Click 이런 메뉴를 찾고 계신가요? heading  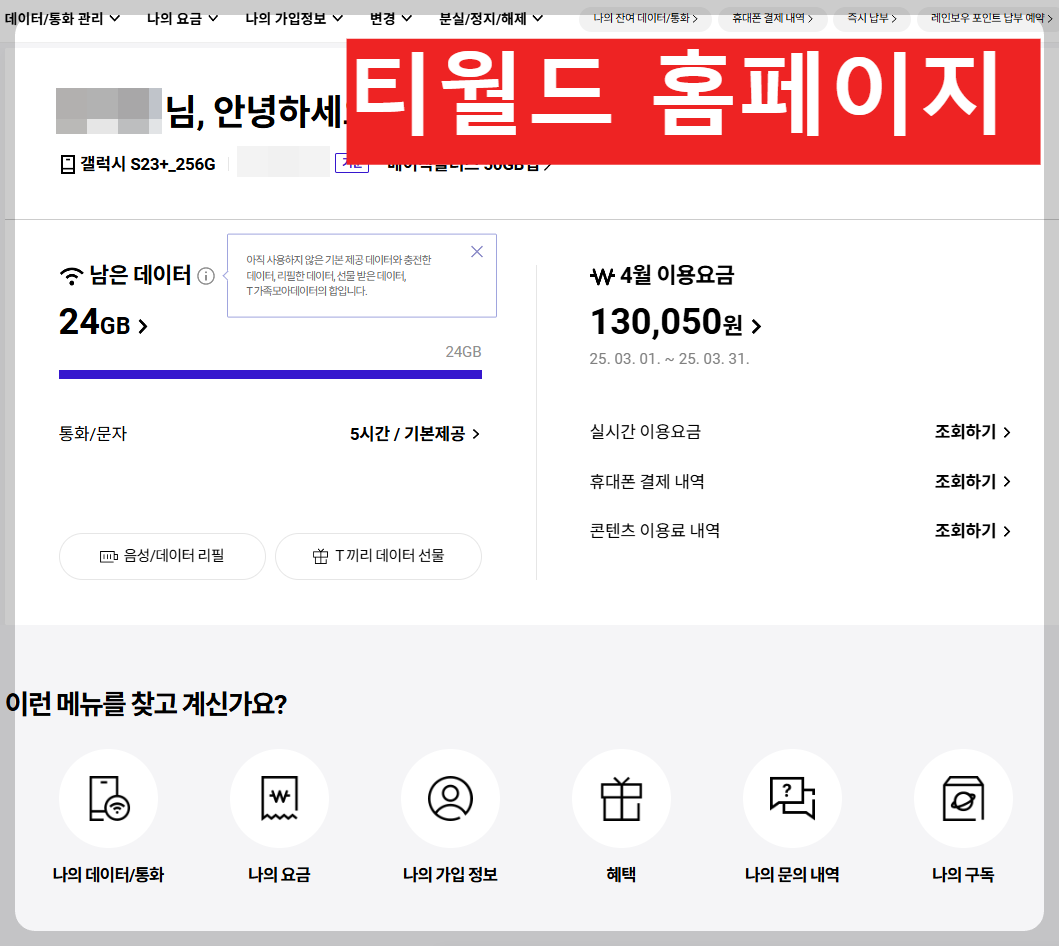pos(146,704)
